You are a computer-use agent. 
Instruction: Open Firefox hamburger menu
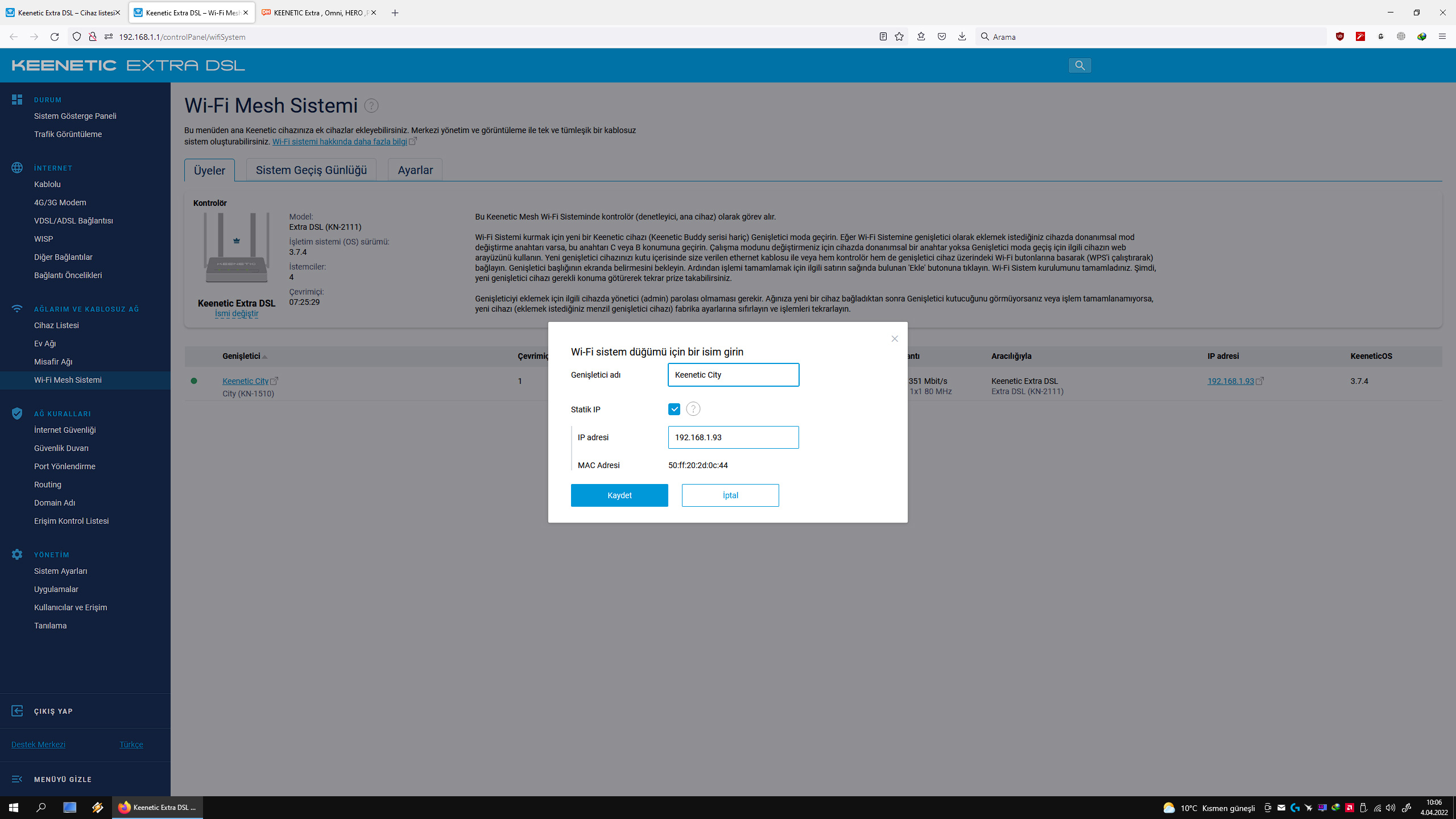tap(1442, 37)
